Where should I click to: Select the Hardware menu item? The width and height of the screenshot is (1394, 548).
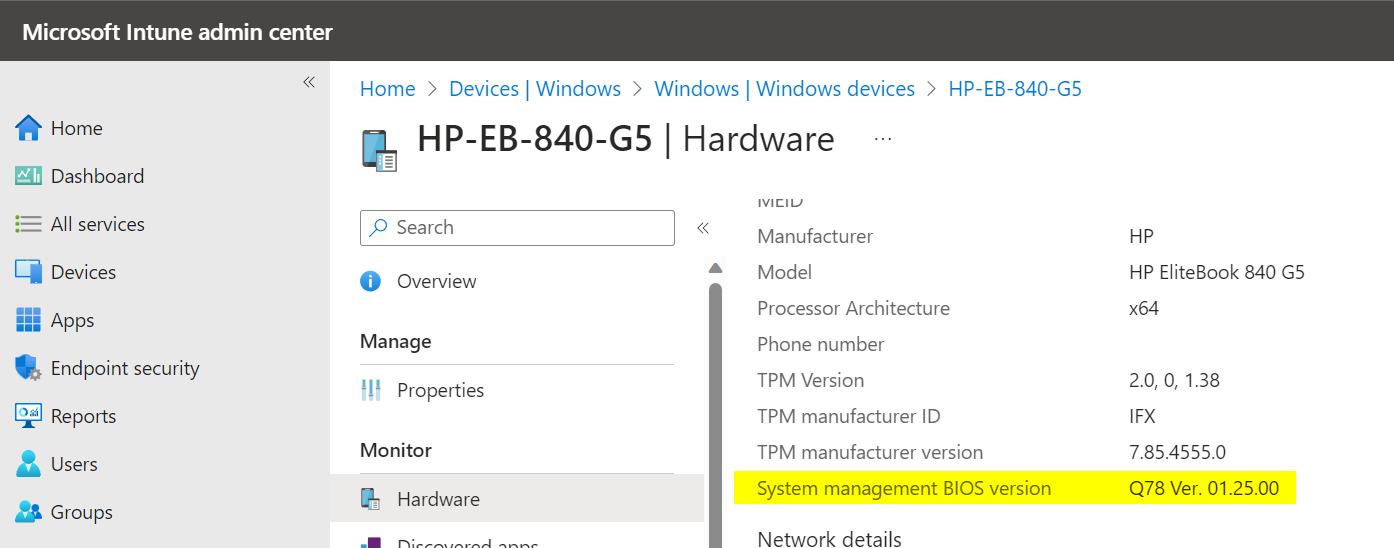pyautogui.click(x=438, y=499)
